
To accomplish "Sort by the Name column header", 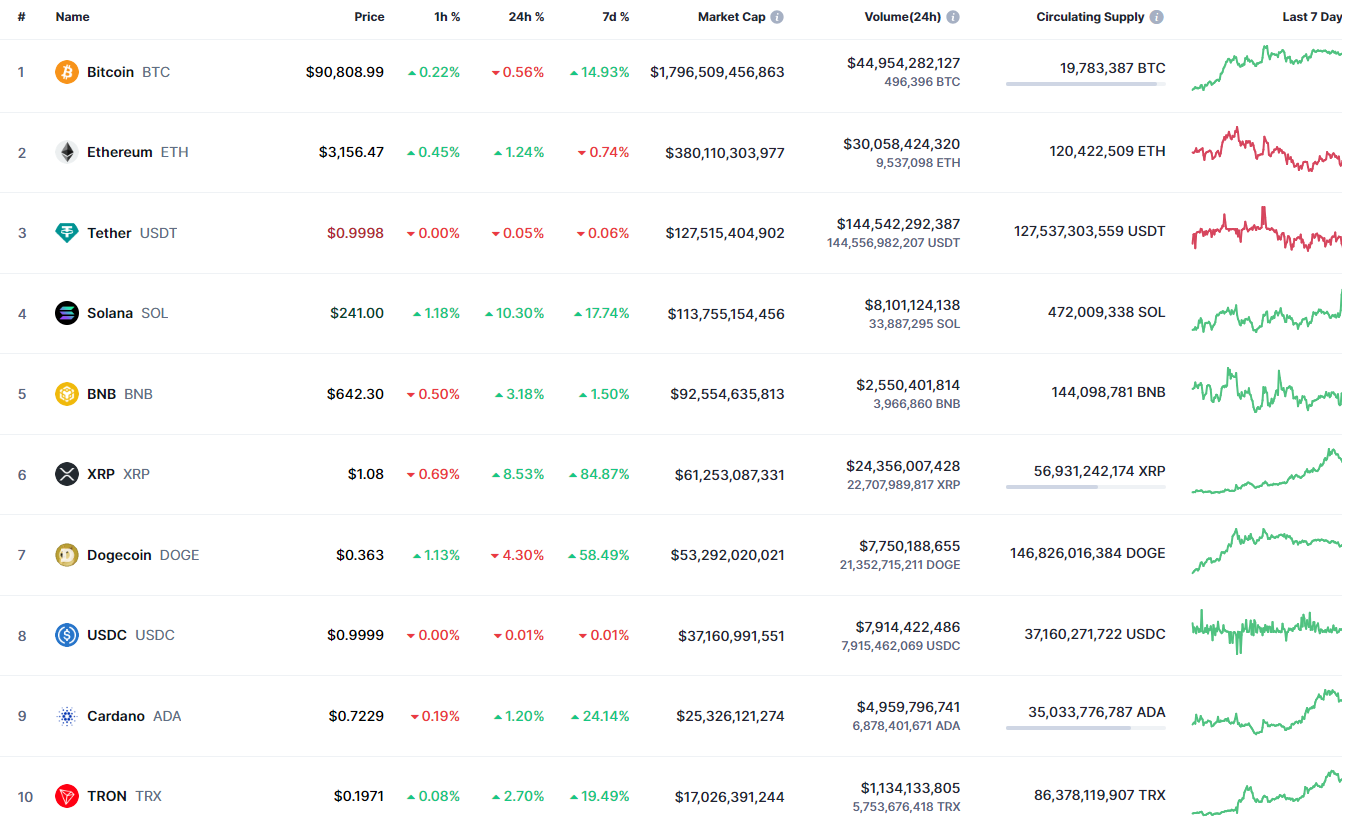I will (x=72, y=17).
